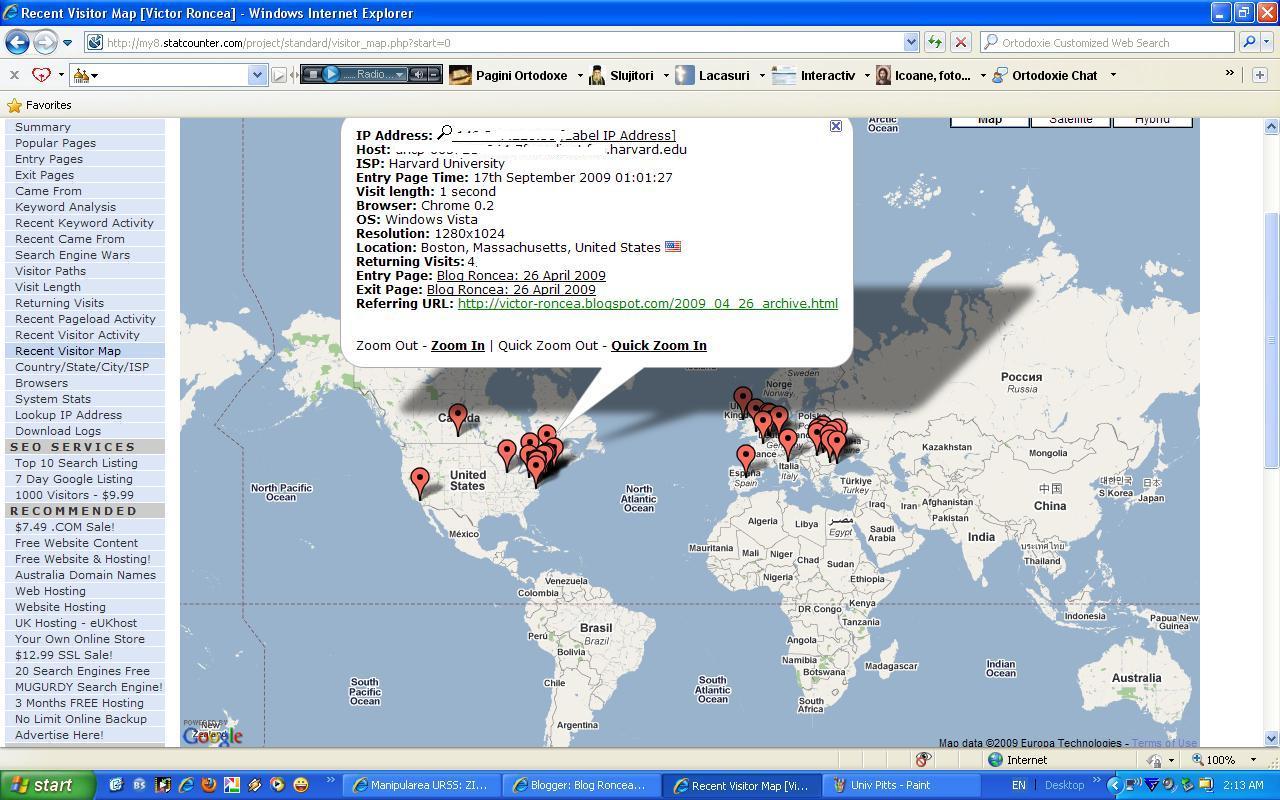Click the magnifier icon beside IP Address
Screen dimensions: 1280x800
[x=445, y=133]
